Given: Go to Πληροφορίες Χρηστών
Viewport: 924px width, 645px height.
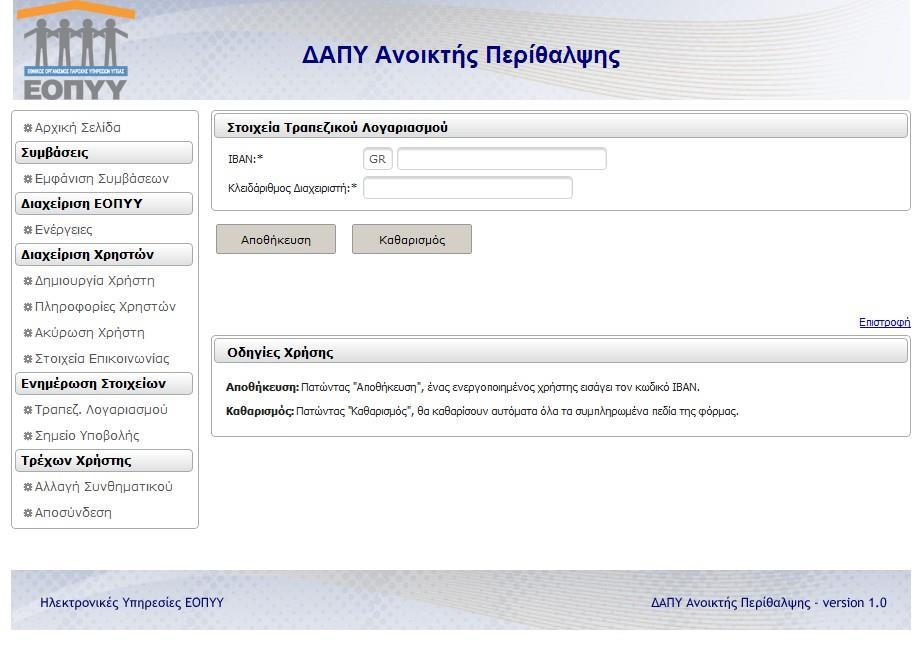Looking at the screenshot, I should [105, 306].
